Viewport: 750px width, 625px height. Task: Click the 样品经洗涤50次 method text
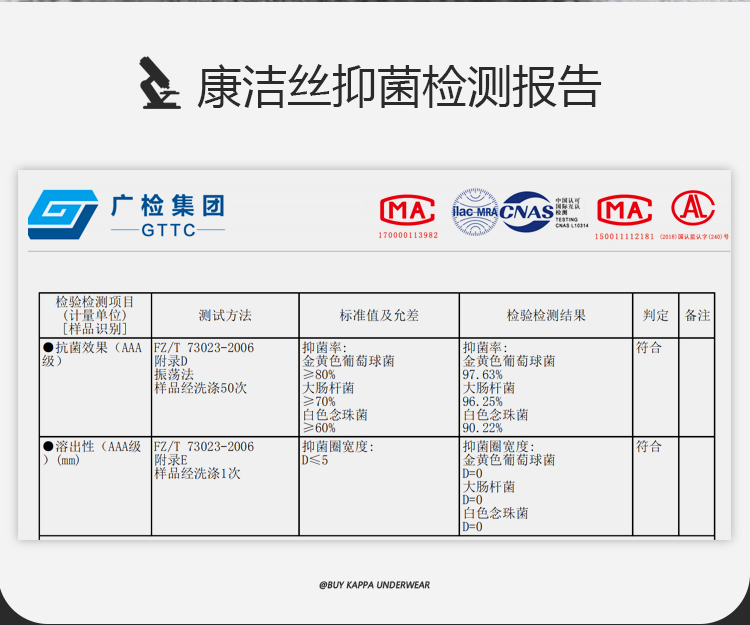click(x=200, y=388)
